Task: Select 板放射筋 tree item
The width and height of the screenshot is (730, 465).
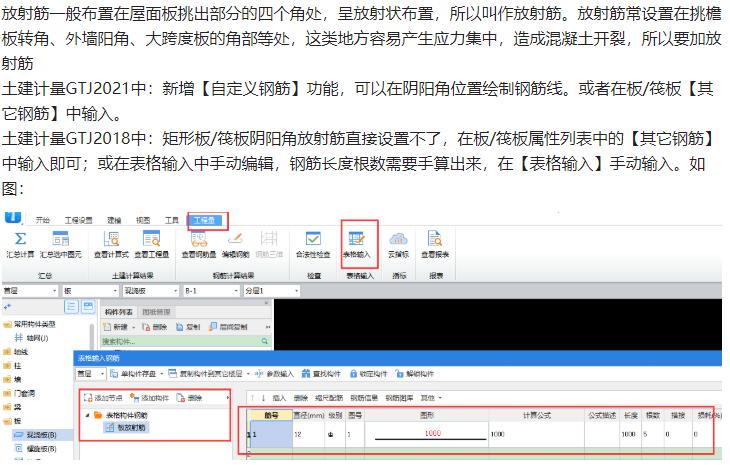Action: (x=127, y=427)
